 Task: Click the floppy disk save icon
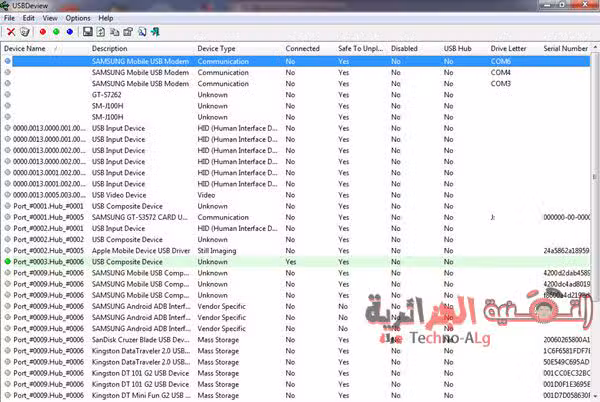(x=88, y=32)
